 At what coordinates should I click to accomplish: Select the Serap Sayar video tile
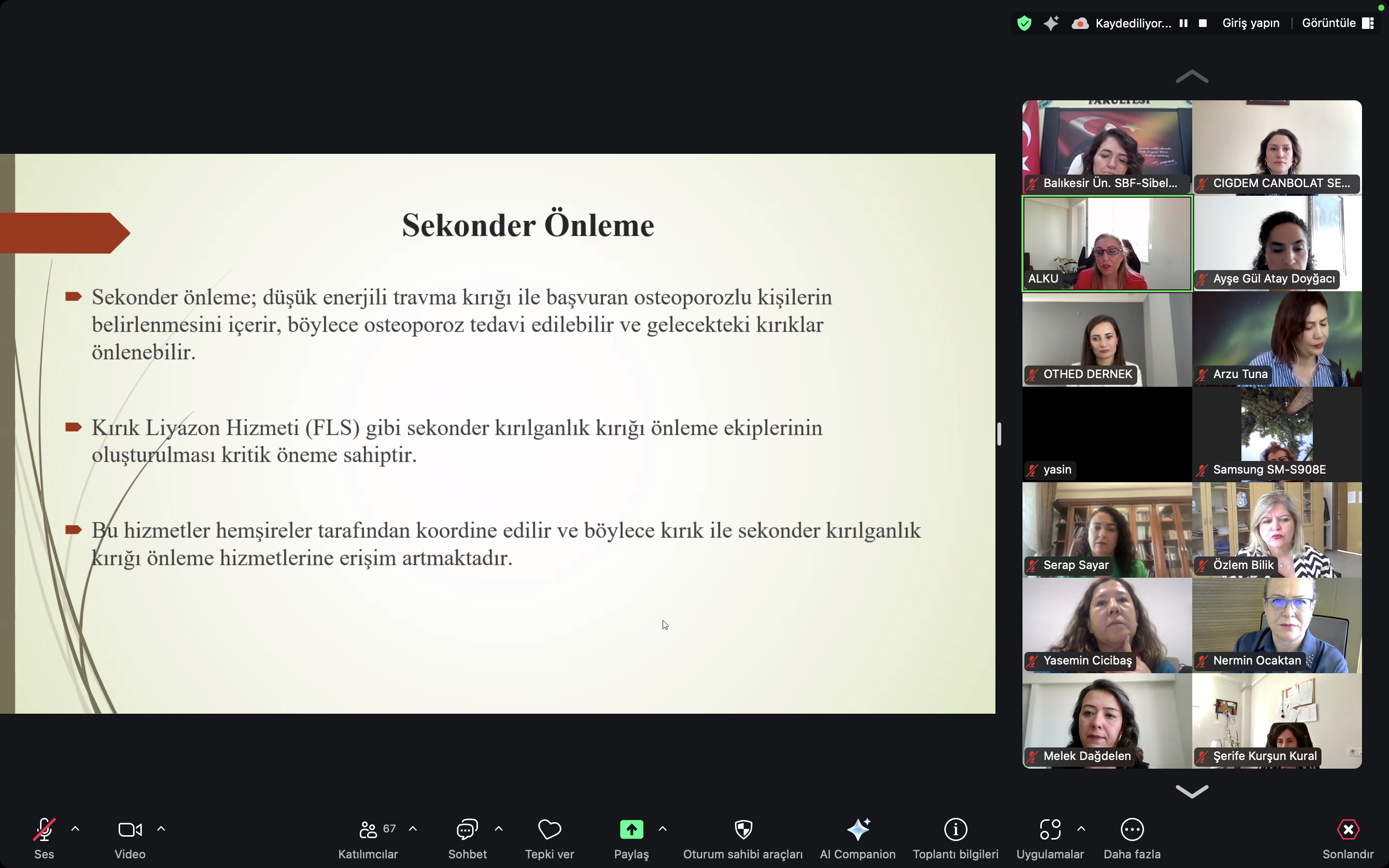tap(1106, 530)
